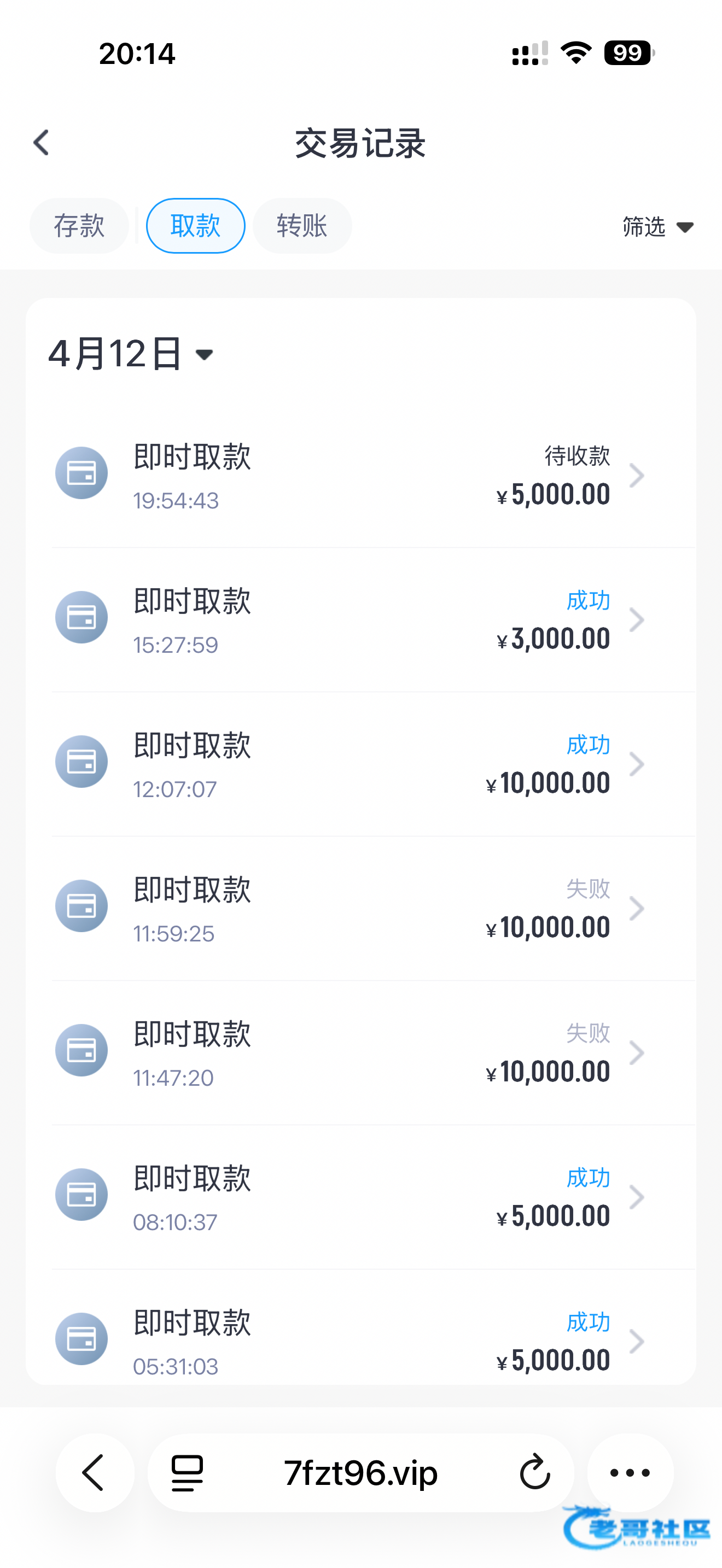Open chevron of 12:07:07 ¥10,000.00 record
The width and height of the screenshot is (722, 1568).
637,764
